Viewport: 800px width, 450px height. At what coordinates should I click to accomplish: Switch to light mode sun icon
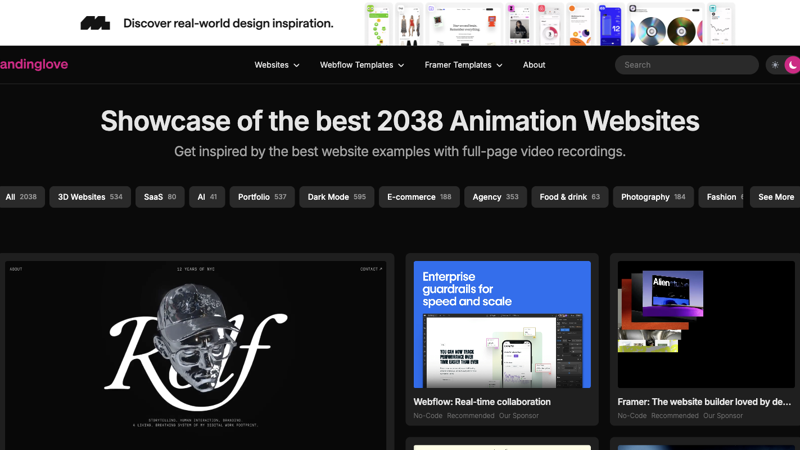click(x=775, y=65)
